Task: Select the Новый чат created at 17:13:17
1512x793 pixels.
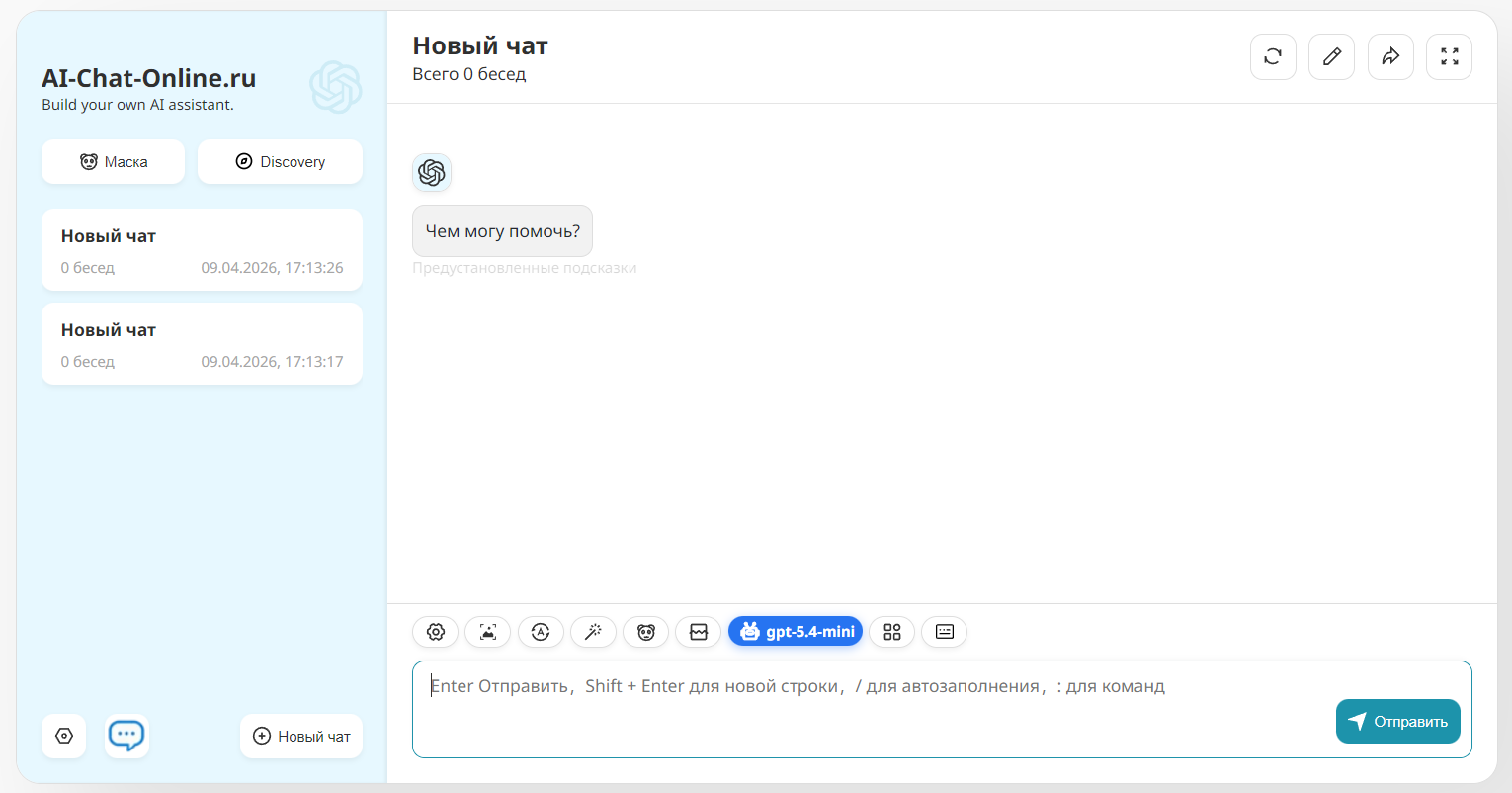Action: 202,344
